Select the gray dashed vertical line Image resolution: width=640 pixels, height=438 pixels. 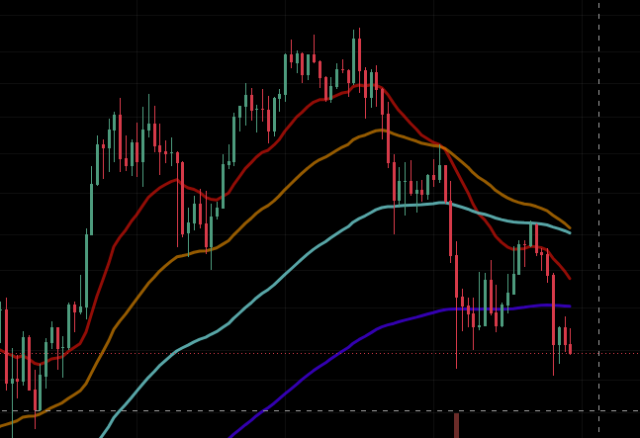(599, 219)
